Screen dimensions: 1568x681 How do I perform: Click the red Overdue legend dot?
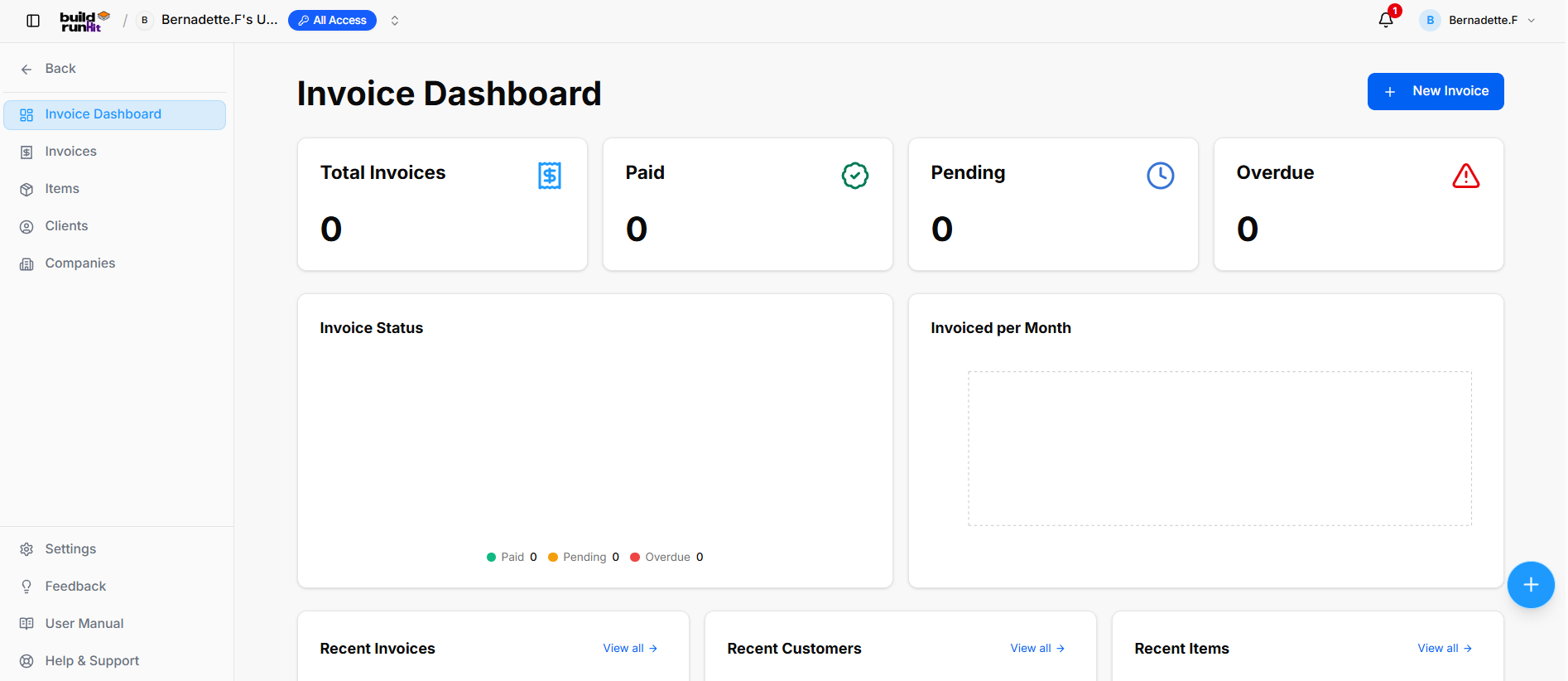pos(635,558)
